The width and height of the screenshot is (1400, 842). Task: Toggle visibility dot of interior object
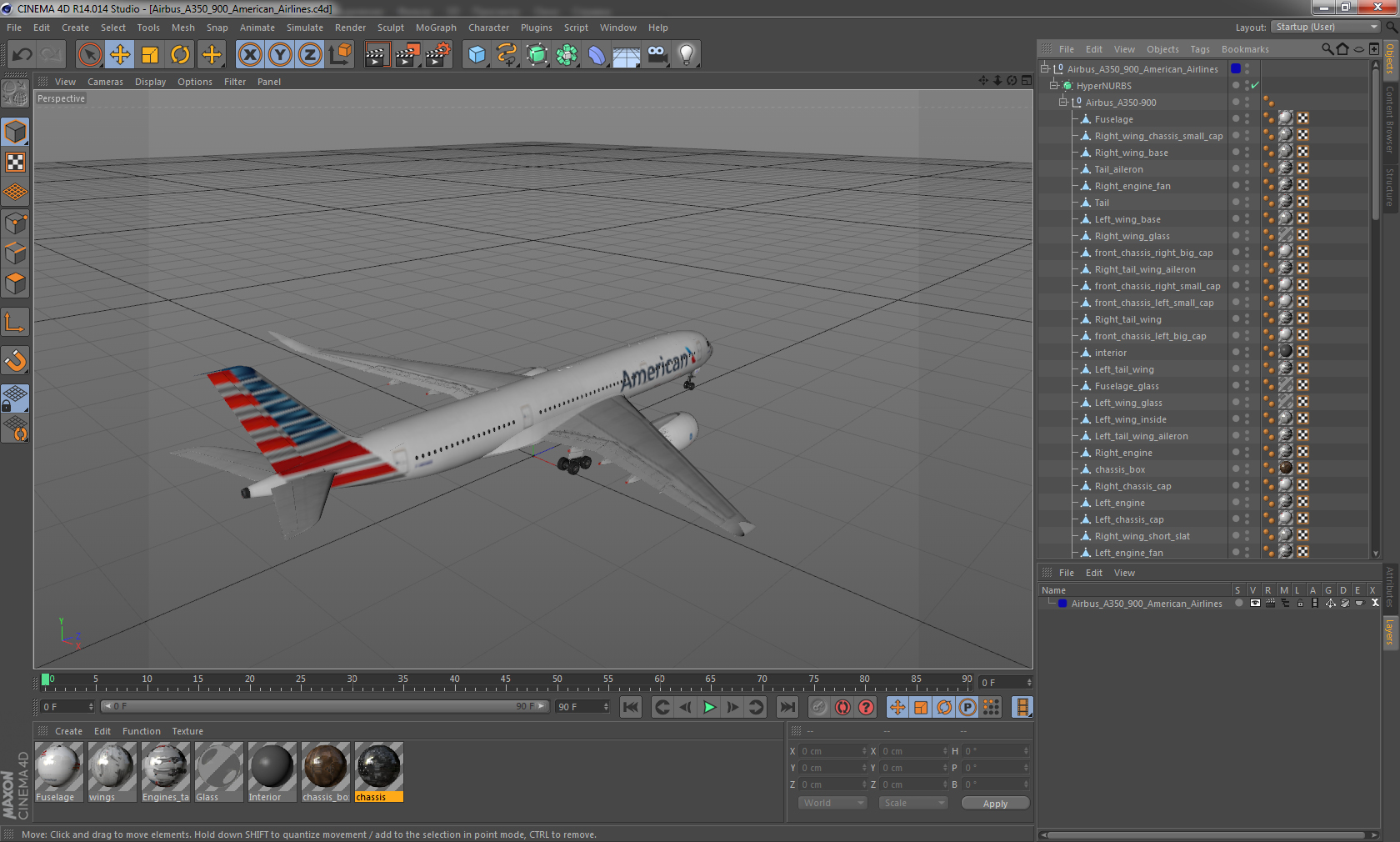(1236, 353)
